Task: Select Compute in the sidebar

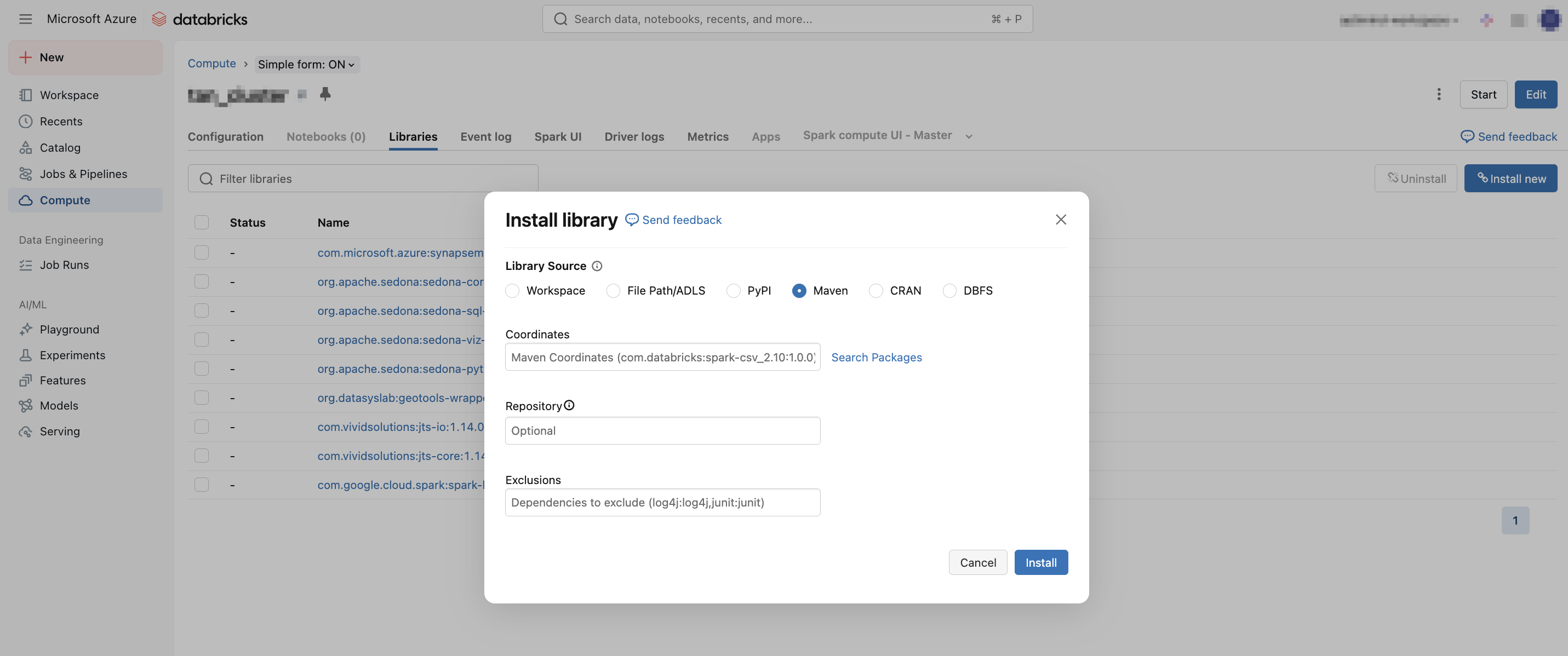Action: pyautogui.click(x=64, y=200)
